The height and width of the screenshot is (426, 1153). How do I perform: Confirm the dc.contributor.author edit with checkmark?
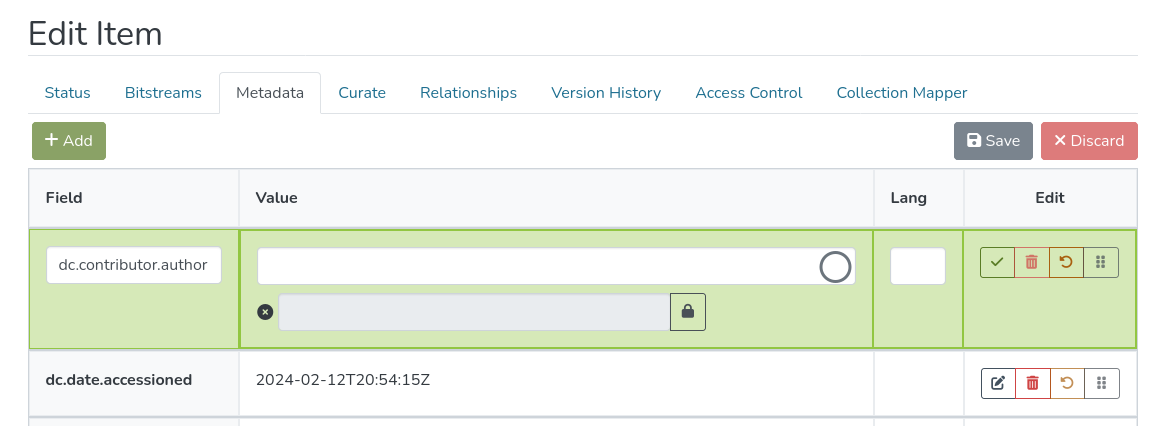[x=997, y=262]
